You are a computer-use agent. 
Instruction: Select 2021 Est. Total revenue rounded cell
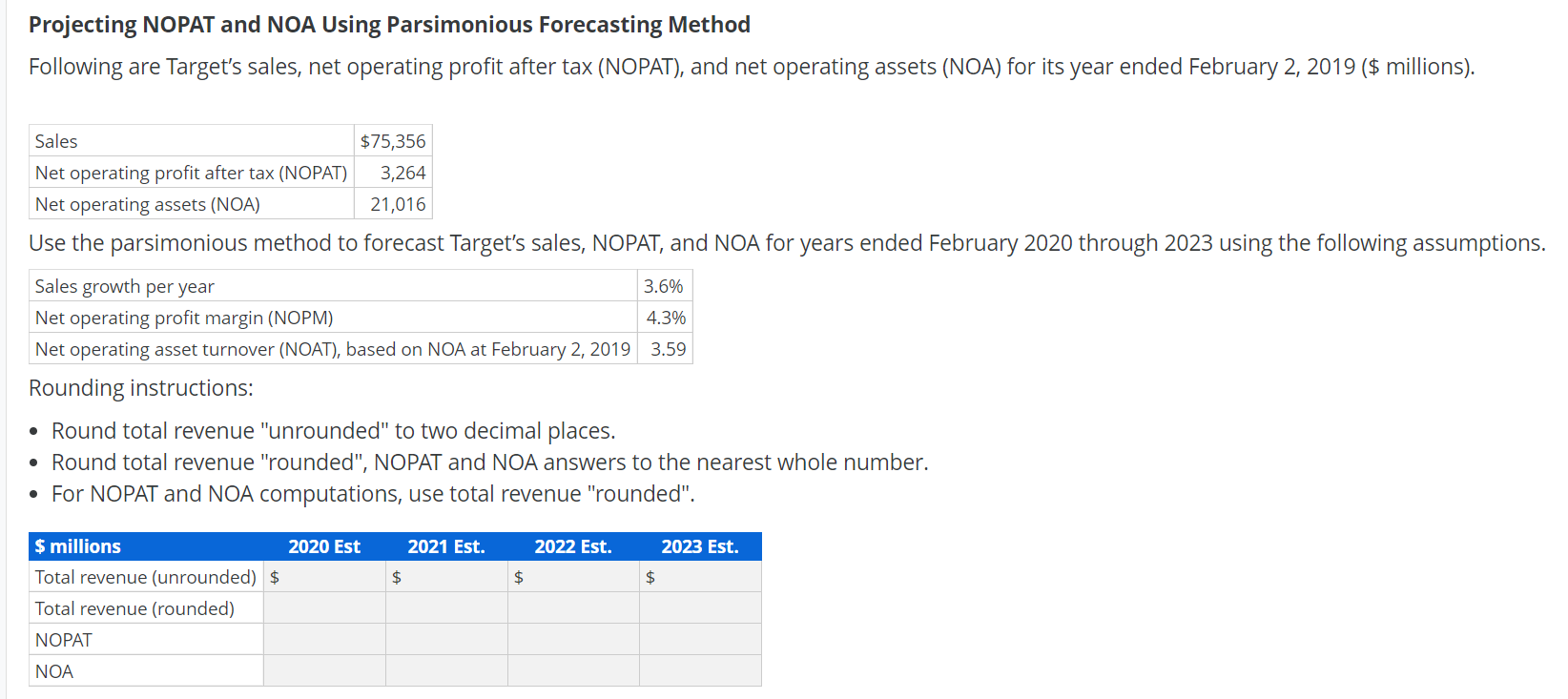tap(447, 608)
